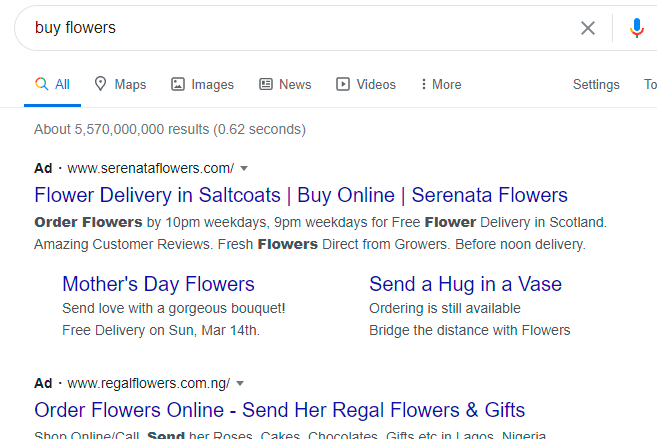Click the News newspaper icon
The image size is (657, 439).
266,84
